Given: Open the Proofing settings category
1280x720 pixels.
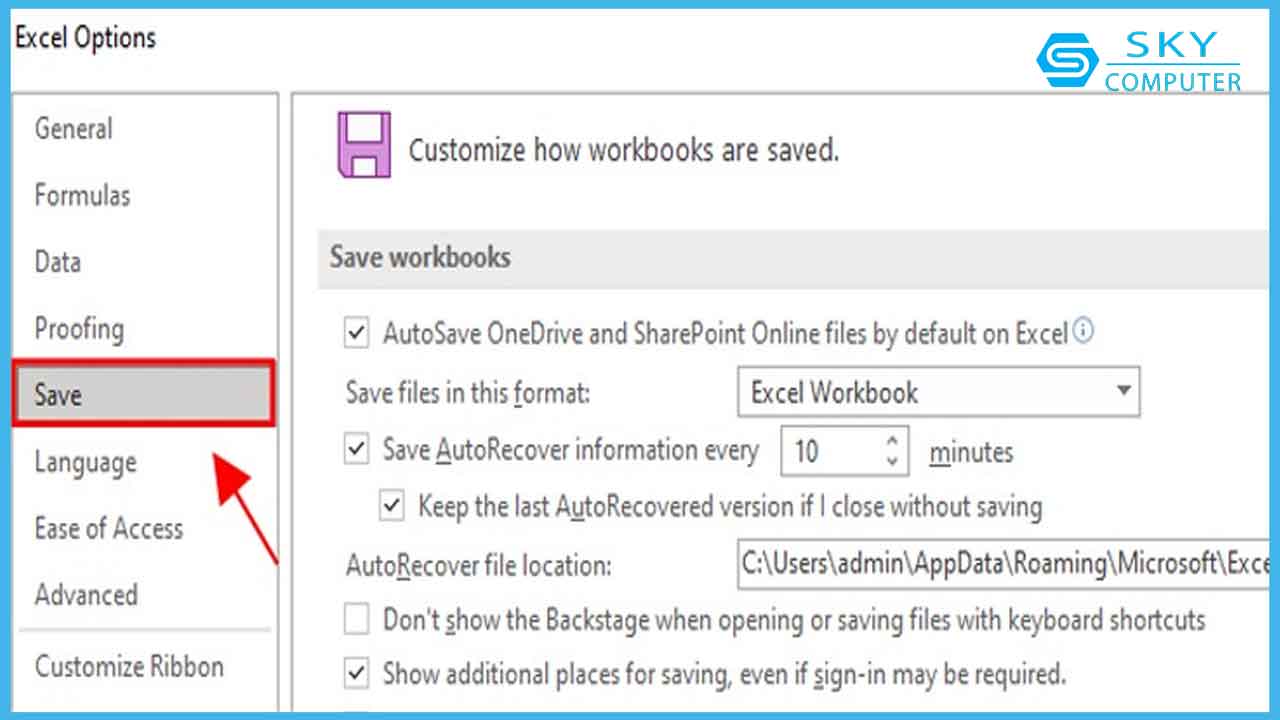Looking at the screenshot, I should pos(79,328).
